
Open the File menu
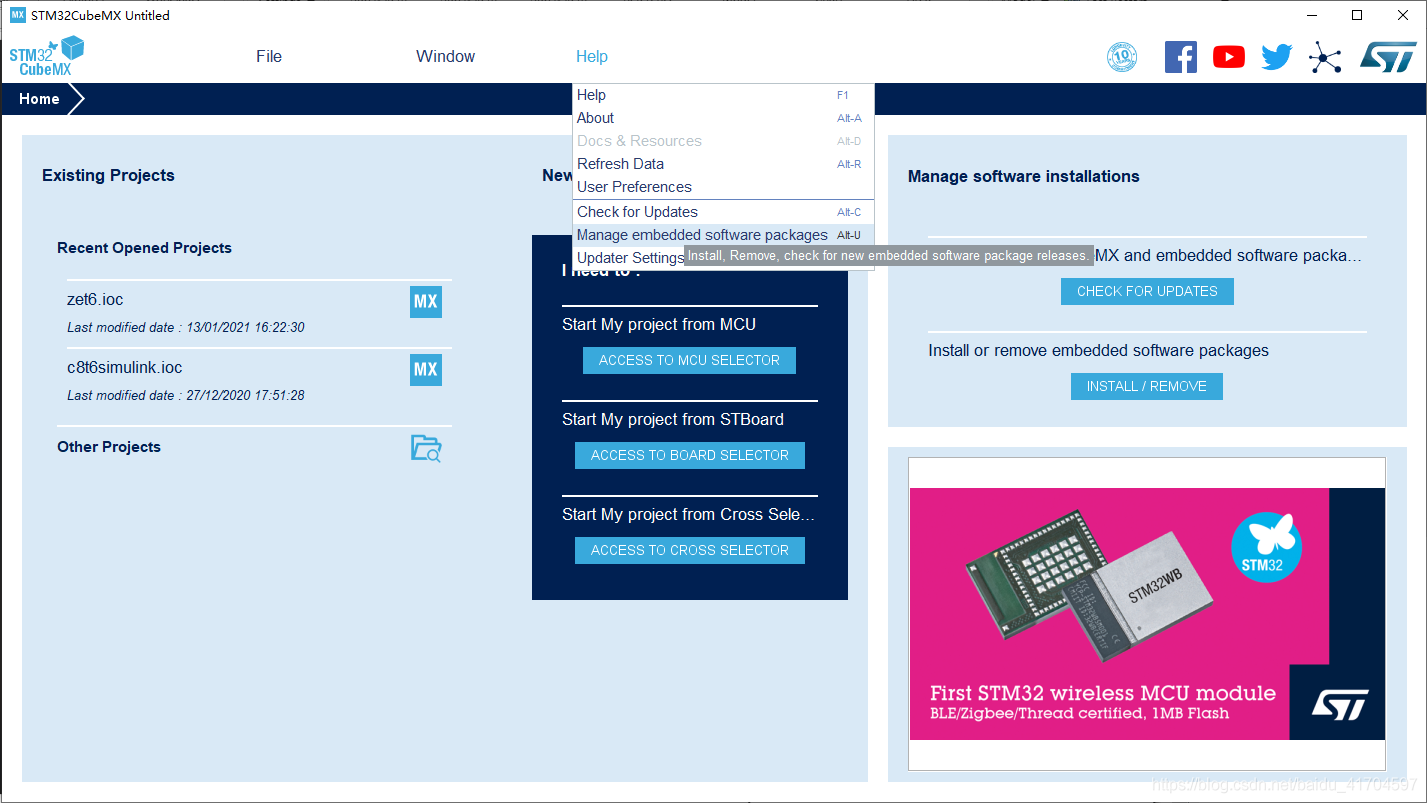point(269,57)
